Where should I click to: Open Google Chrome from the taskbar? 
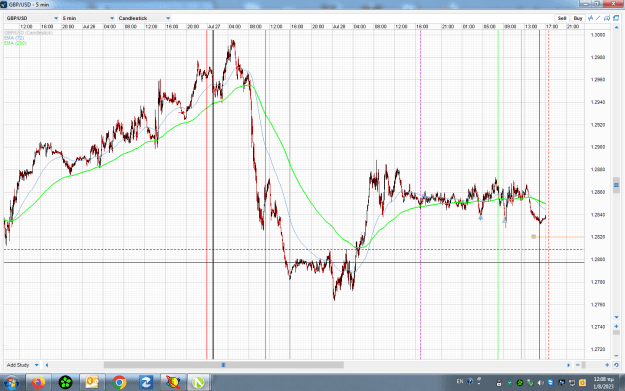point(119,383)
